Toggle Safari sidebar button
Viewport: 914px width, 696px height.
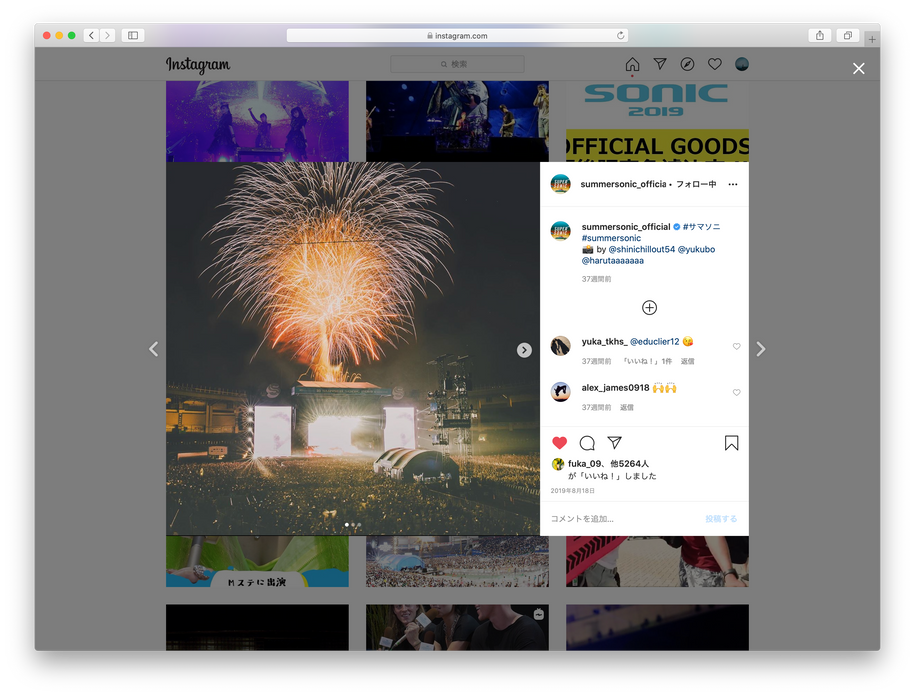tap(133, 36)
